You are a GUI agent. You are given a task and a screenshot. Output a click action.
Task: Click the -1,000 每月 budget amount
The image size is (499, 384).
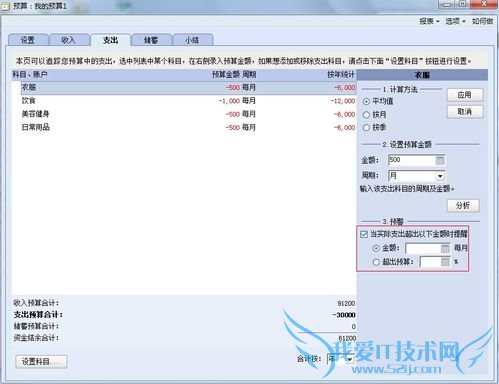click(x=237, y=101)
